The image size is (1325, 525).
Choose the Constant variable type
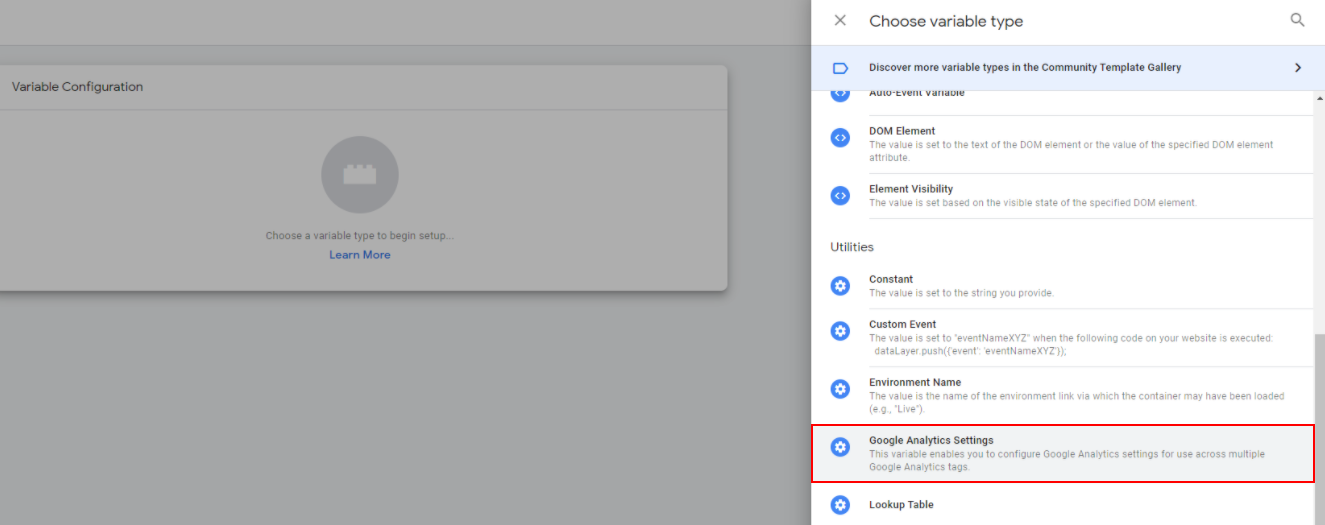click(1061, 286)
